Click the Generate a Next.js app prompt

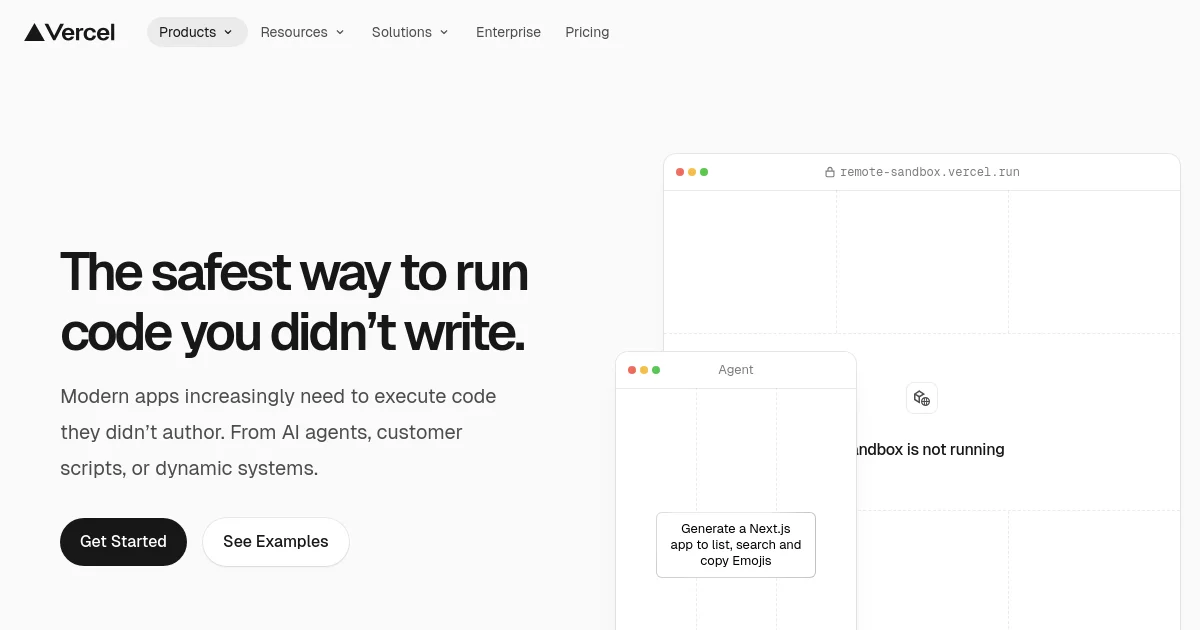click(x=736, y=545)
